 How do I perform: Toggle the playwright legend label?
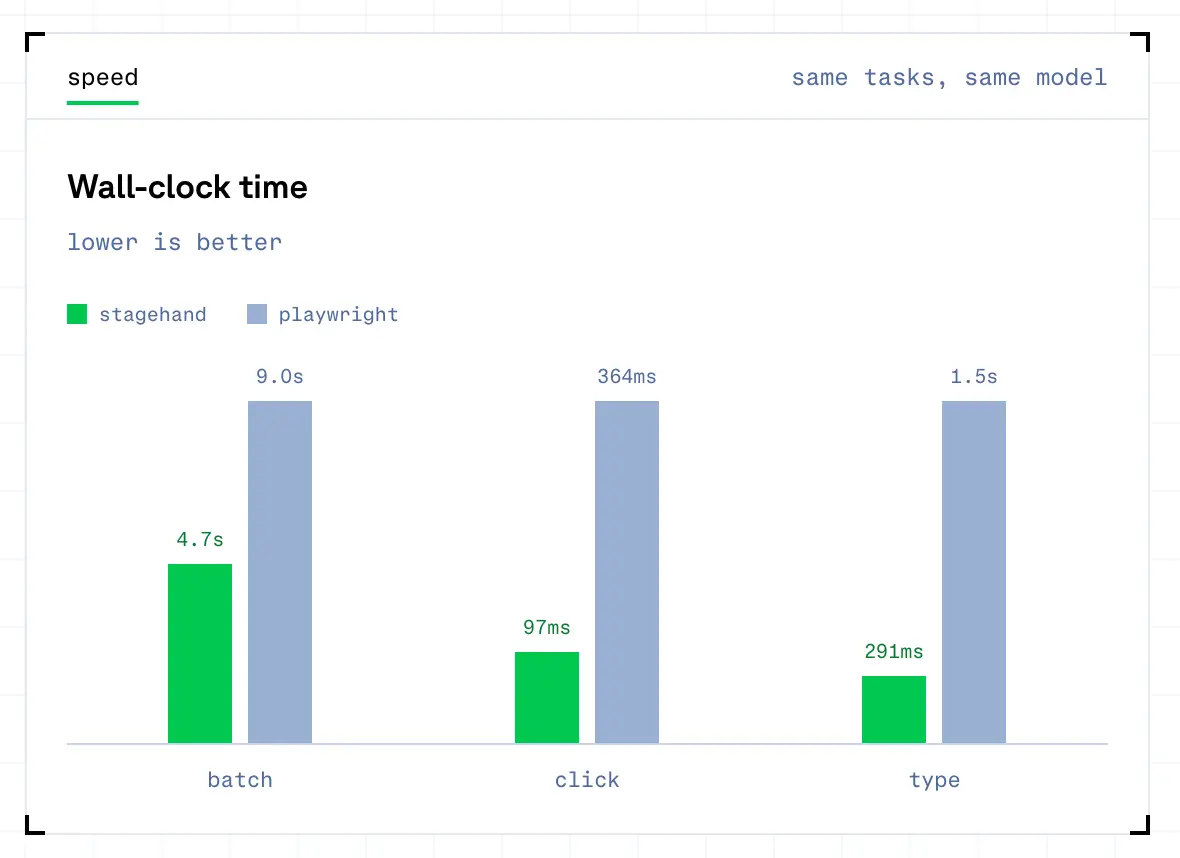coord(339,315)
